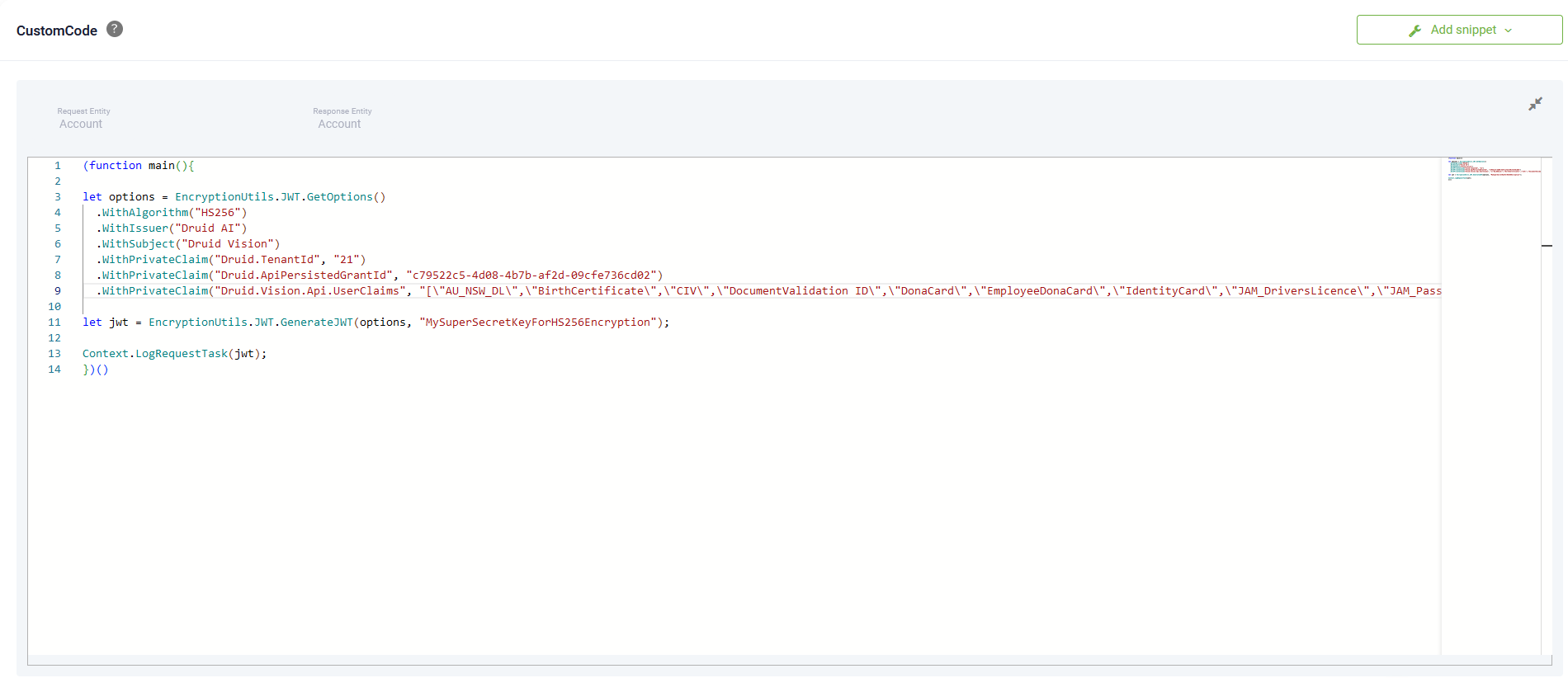Image resolution: width=1568 pixels, height=678 pixels.
Task: Click the WithSubject("Druid Vision") line
Action: [x=188, y=244]
